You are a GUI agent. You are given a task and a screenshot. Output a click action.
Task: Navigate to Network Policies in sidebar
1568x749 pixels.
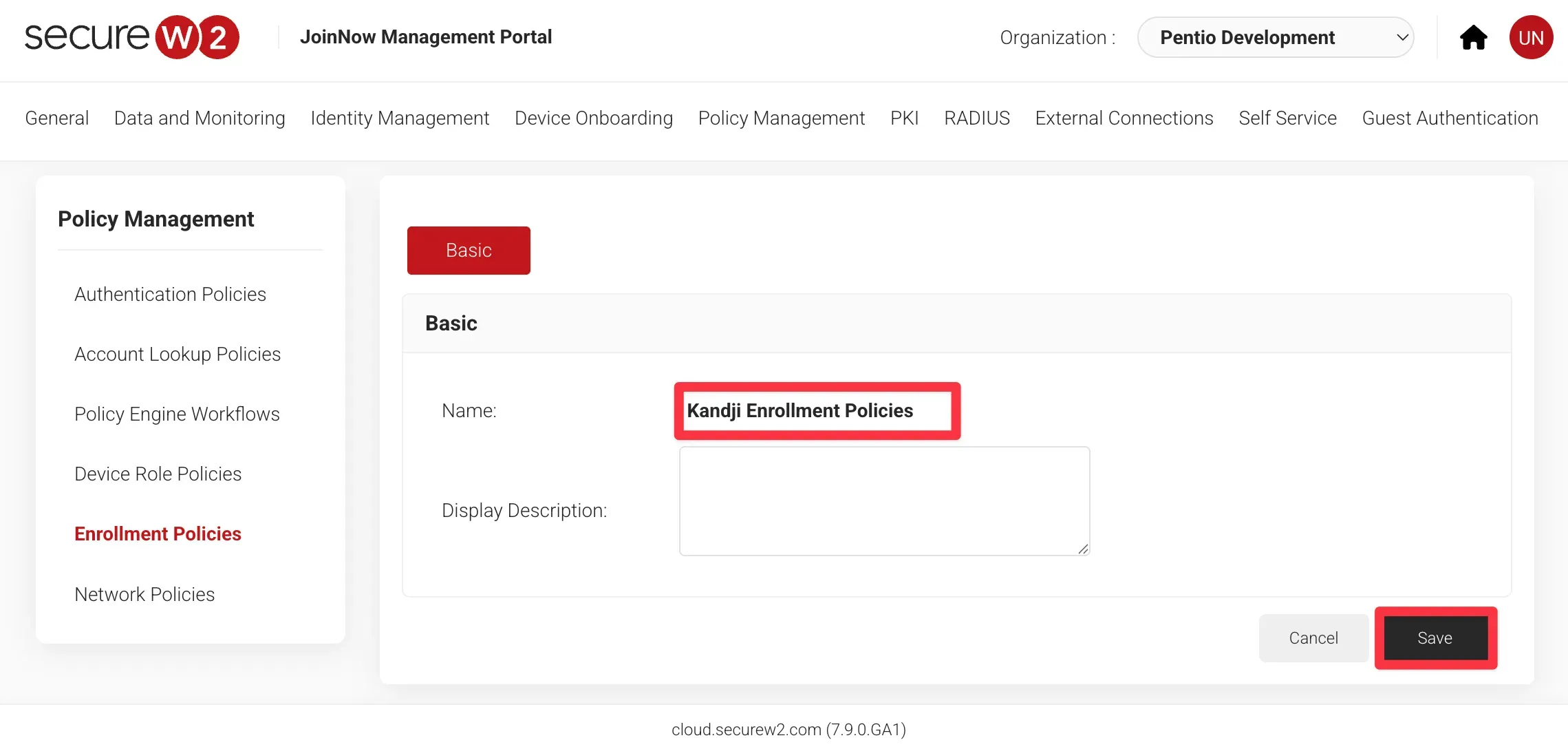click(144, 595)
